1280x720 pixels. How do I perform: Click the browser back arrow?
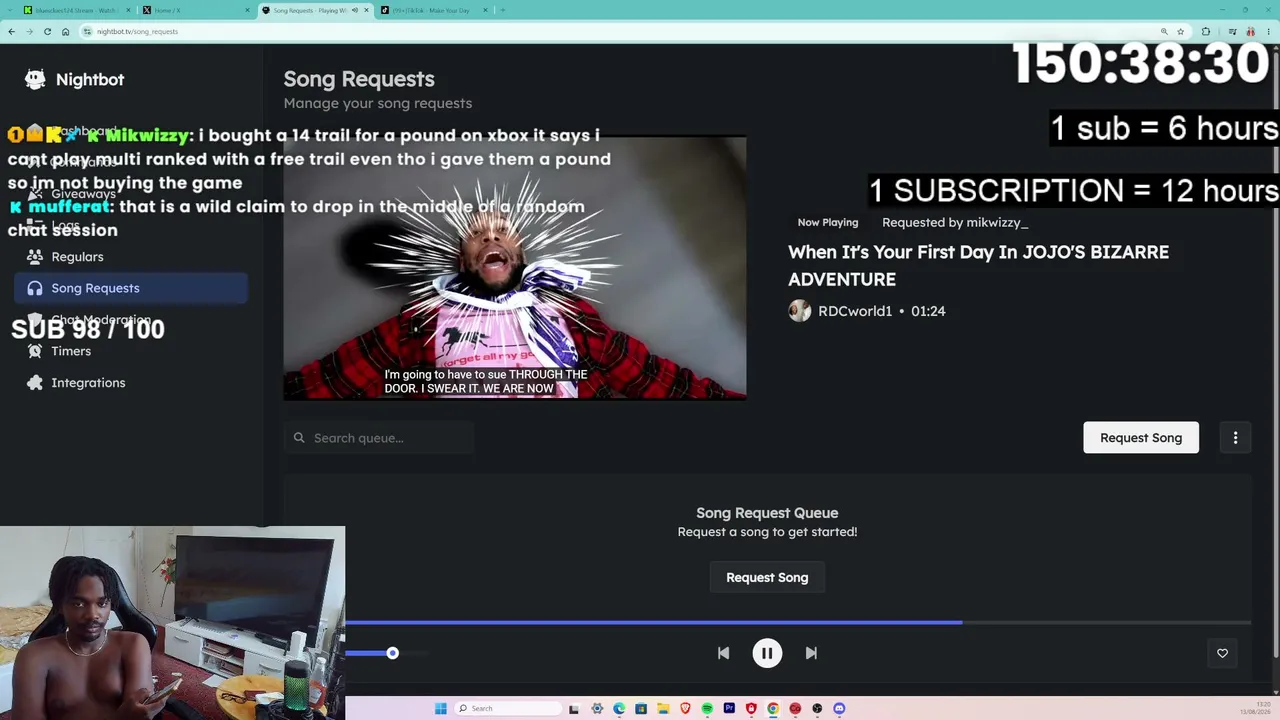tap(11, 31)
